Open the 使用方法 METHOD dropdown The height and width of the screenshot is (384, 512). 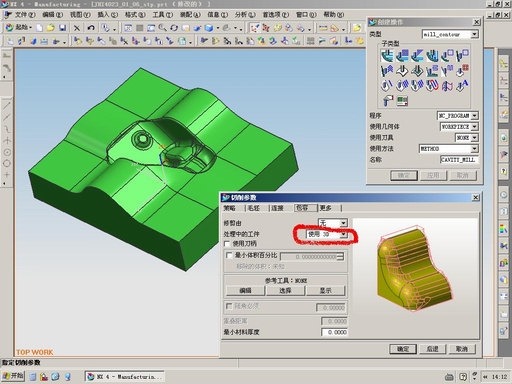pyautogui.click(x=475, y=148)
